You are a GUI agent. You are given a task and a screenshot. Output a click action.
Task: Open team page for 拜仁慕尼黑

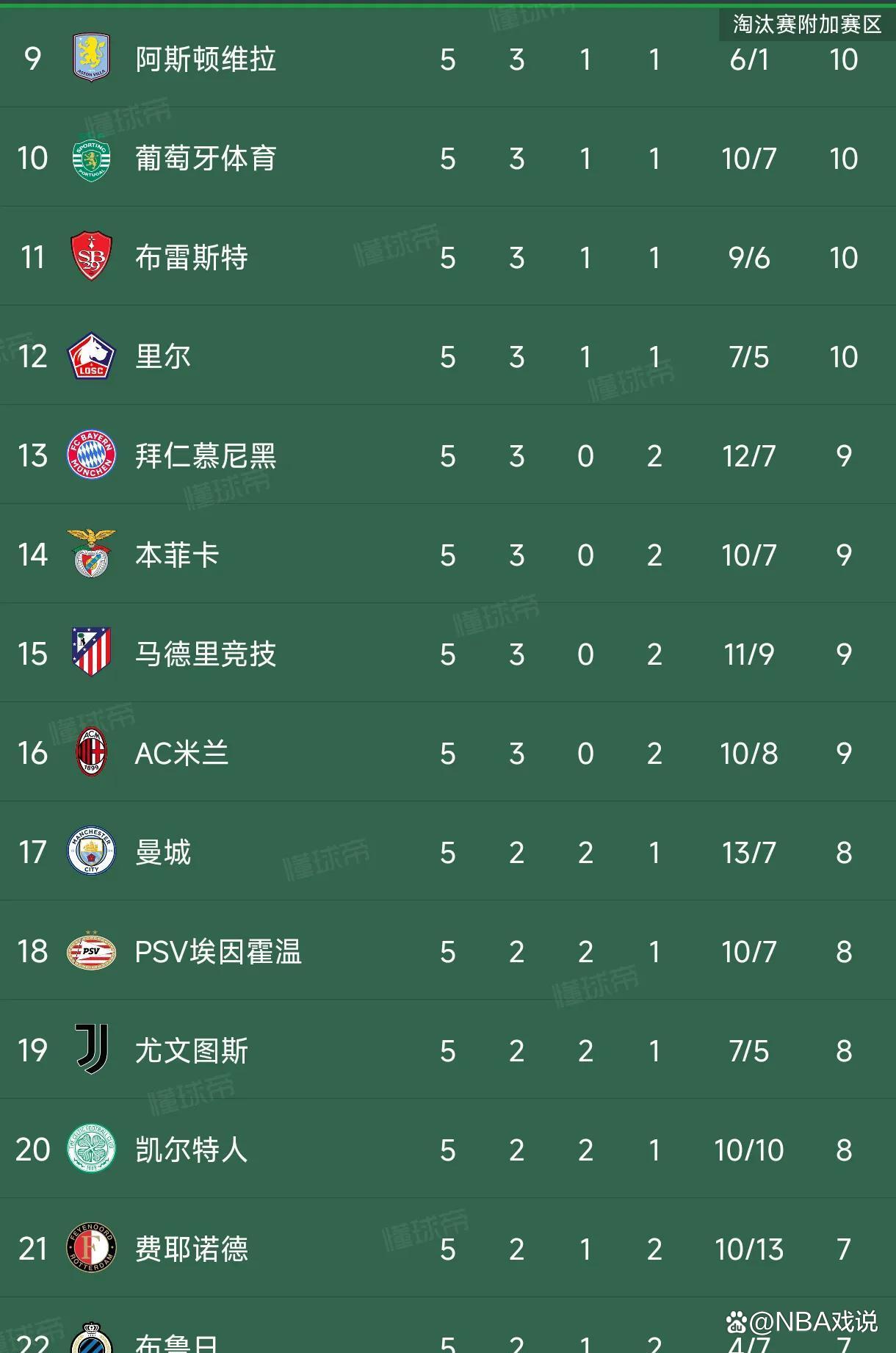[206, 456]
